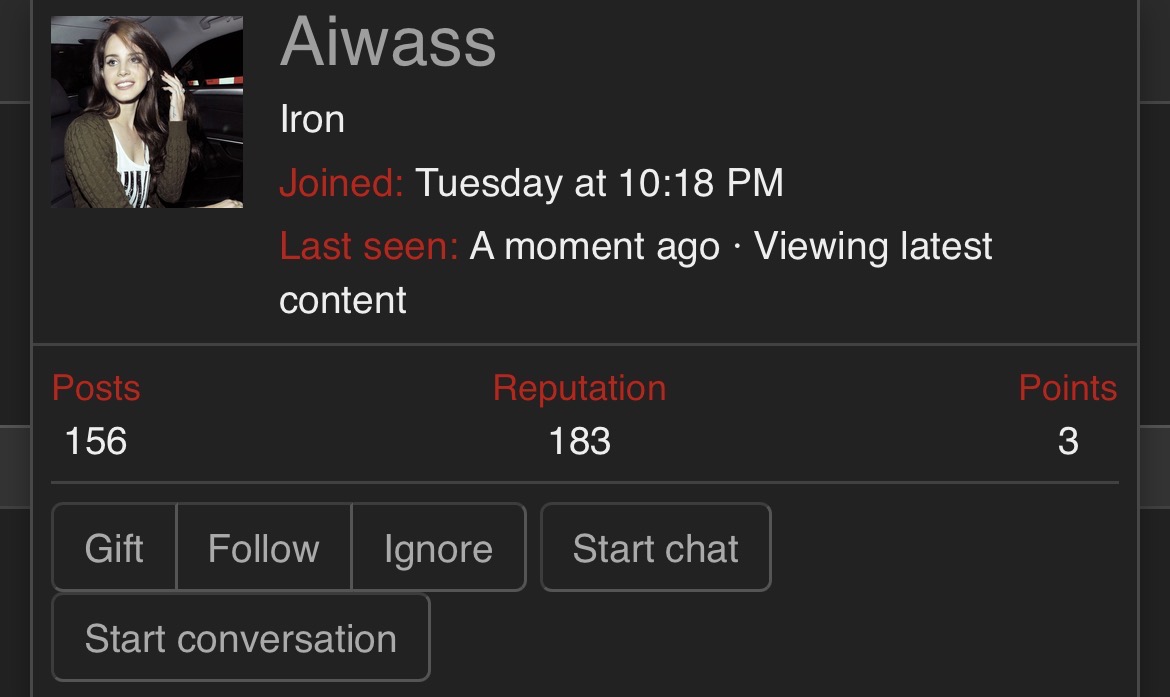Click the Last seen label
The height and width of the screenshot is (697, 1170).
tap(368, 246)
